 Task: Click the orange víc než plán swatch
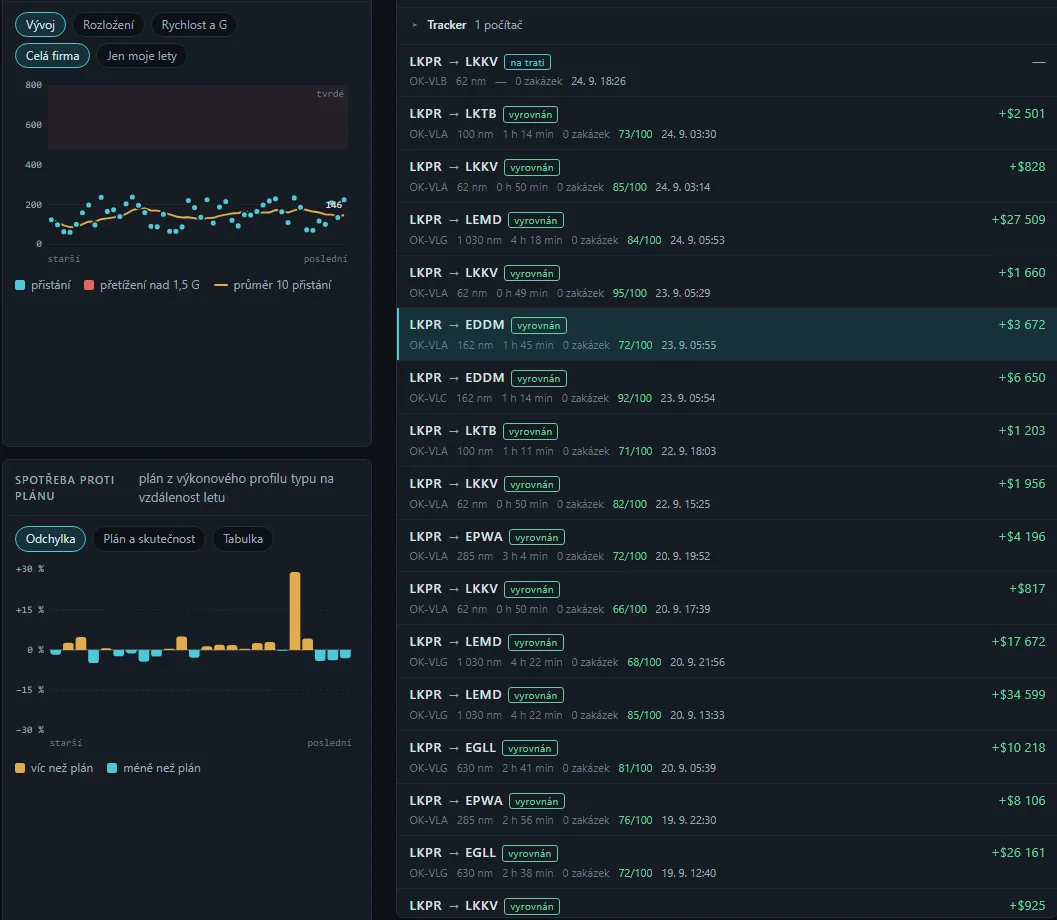(x=20, y=768)
